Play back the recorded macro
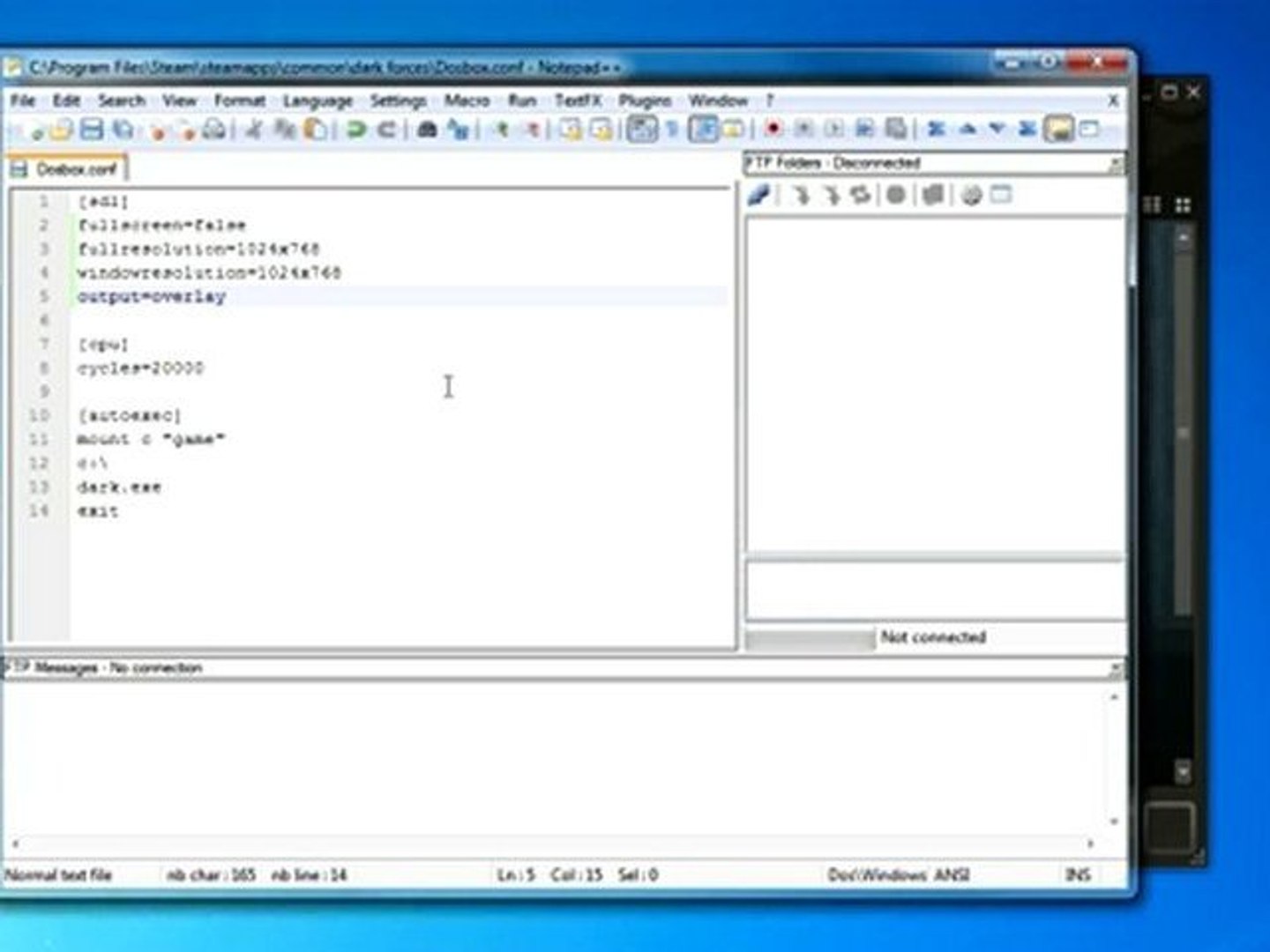 (x=834, y=130)
